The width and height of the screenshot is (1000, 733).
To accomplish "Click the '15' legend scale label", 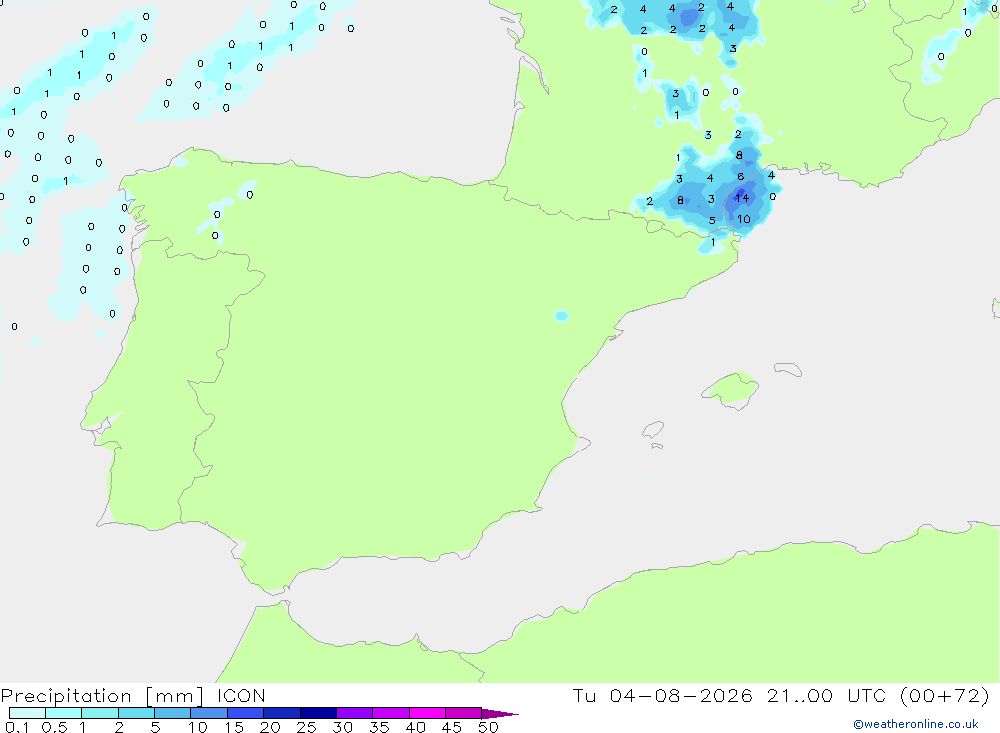I will (235, 727).
